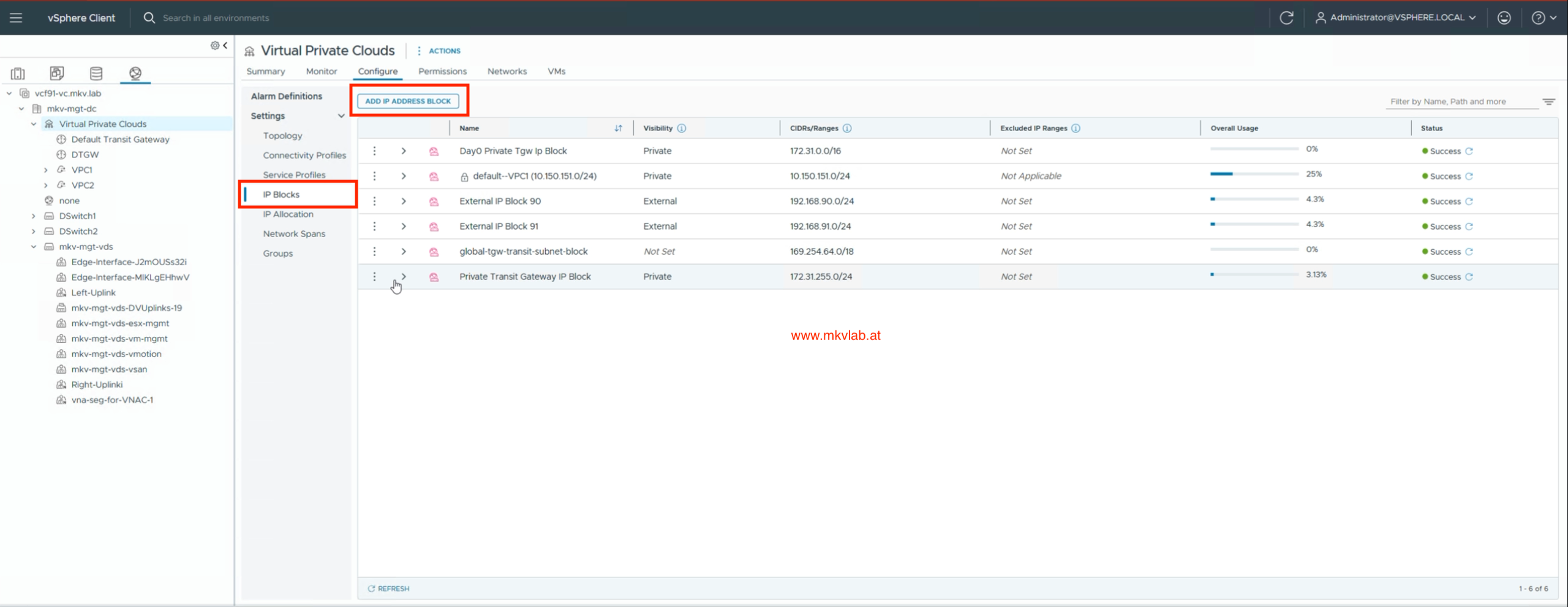Open the Storage inventory view icon
Image resolution: width=1568 pixels, height=607 pixels.
pos(96,74)
